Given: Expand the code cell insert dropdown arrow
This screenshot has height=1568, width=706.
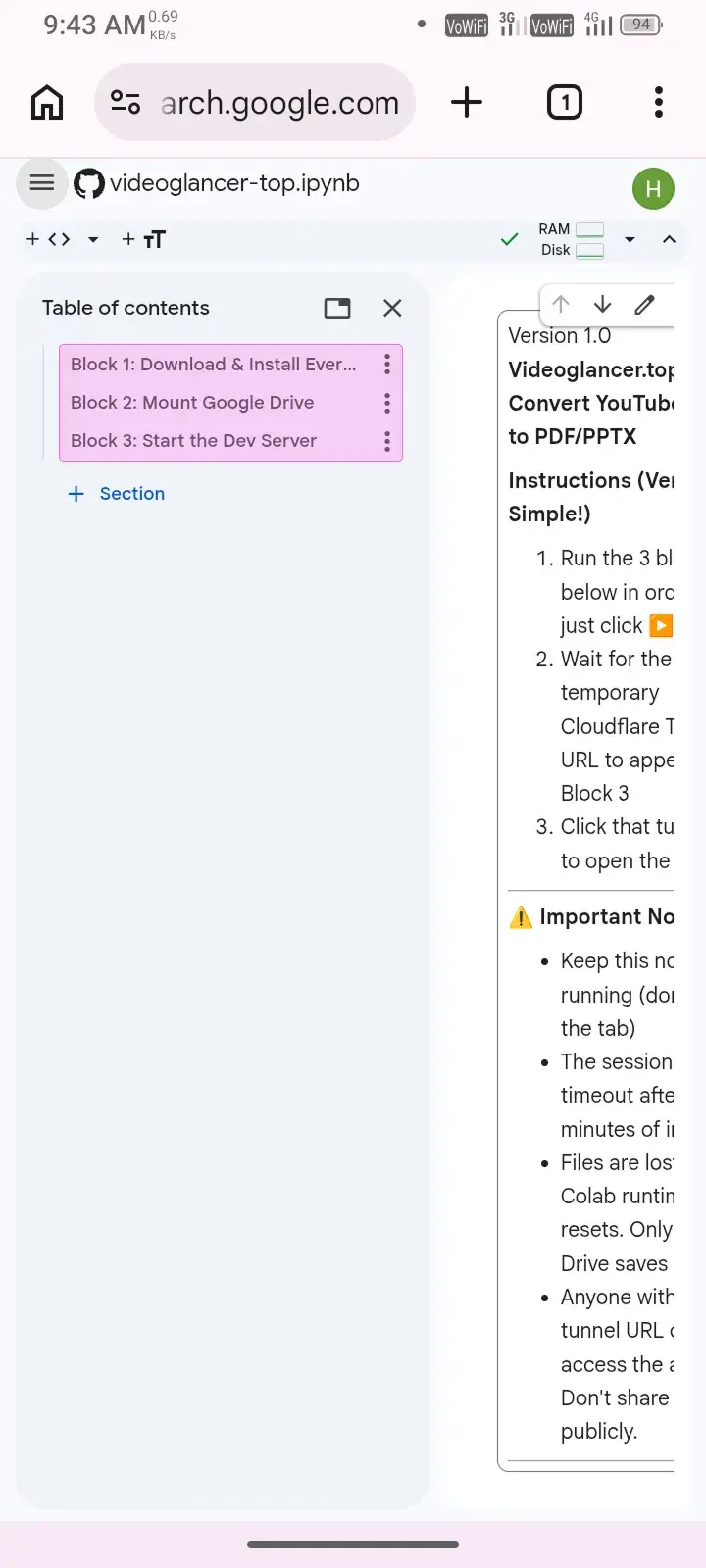Looking at the screenshot, I should point(93,239).
